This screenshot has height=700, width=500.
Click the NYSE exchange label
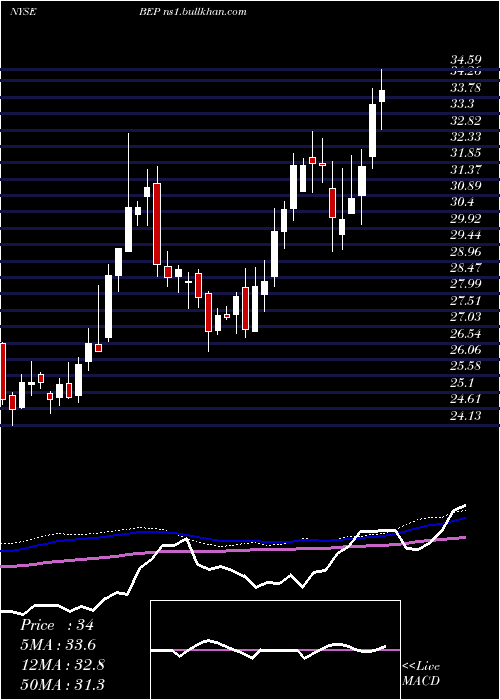[23, 12]
